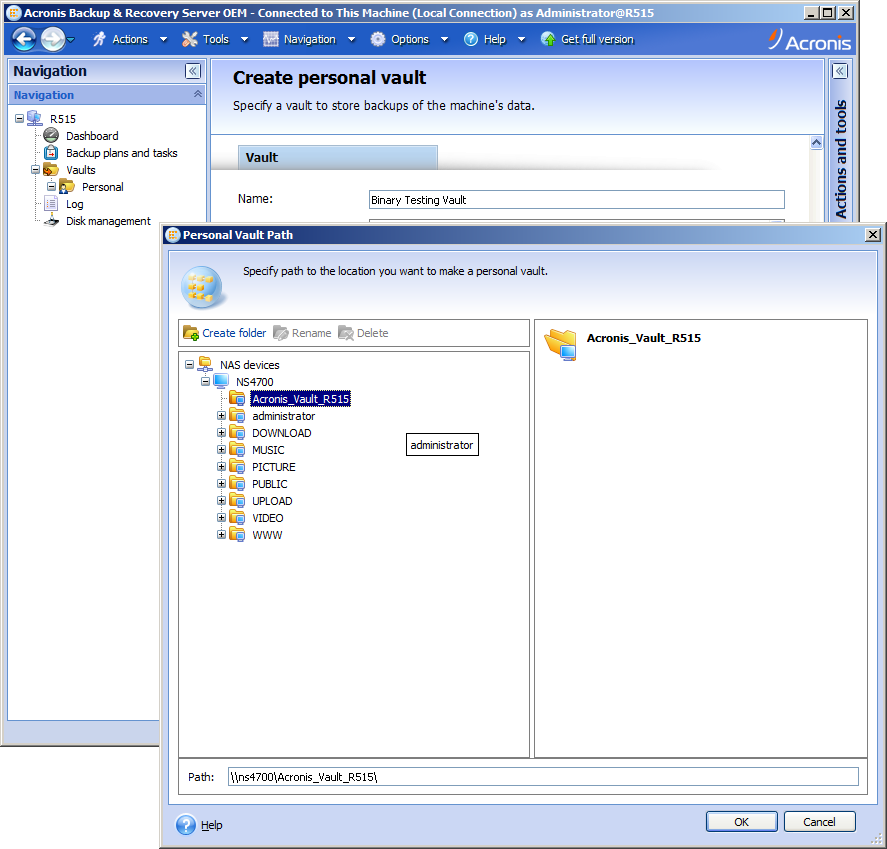The width and height of the screenshot is (887, 849).
Task: Click Acronis_Vault_R515 icon in right pane
Action: point(561,344)
